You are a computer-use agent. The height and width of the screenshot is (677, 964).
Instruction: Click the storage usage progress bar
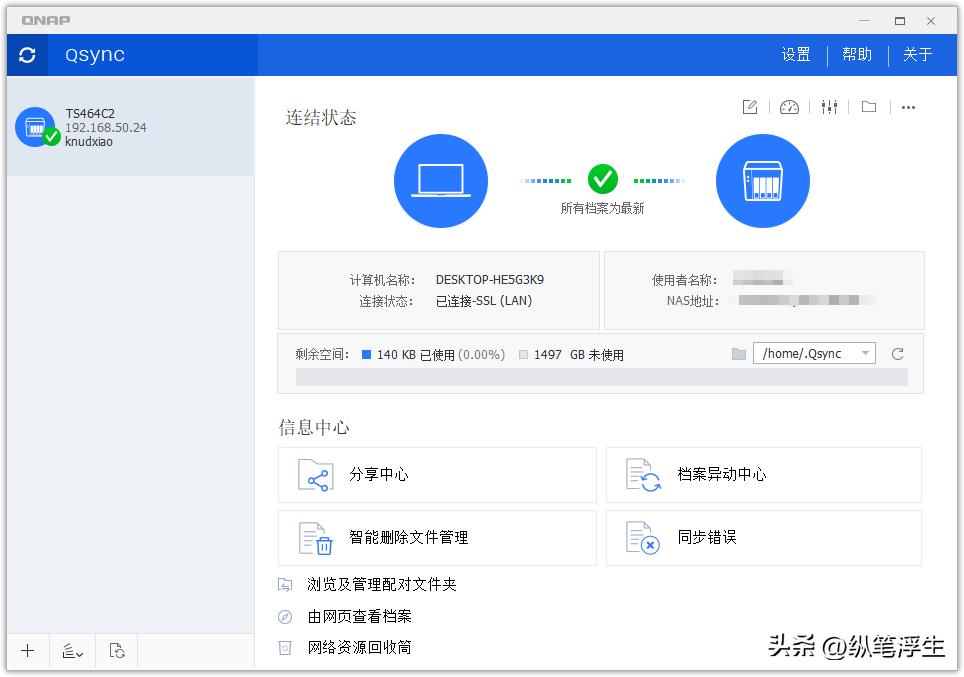600,377
